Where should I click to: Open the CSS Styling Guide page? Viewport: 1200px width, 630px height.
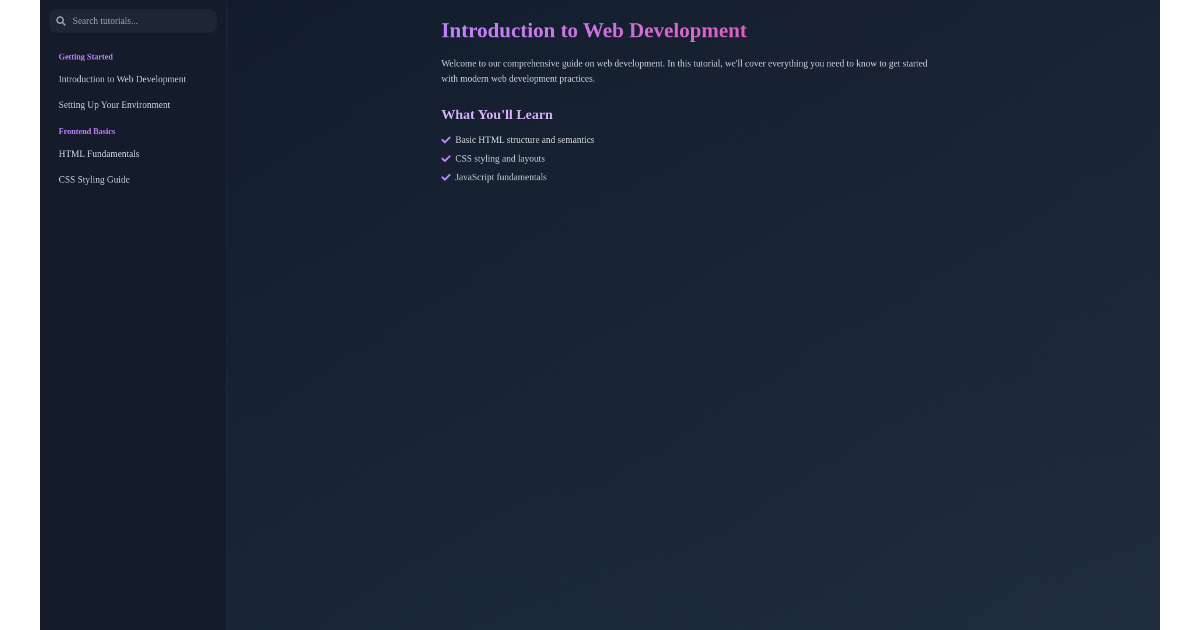(94, 179)
